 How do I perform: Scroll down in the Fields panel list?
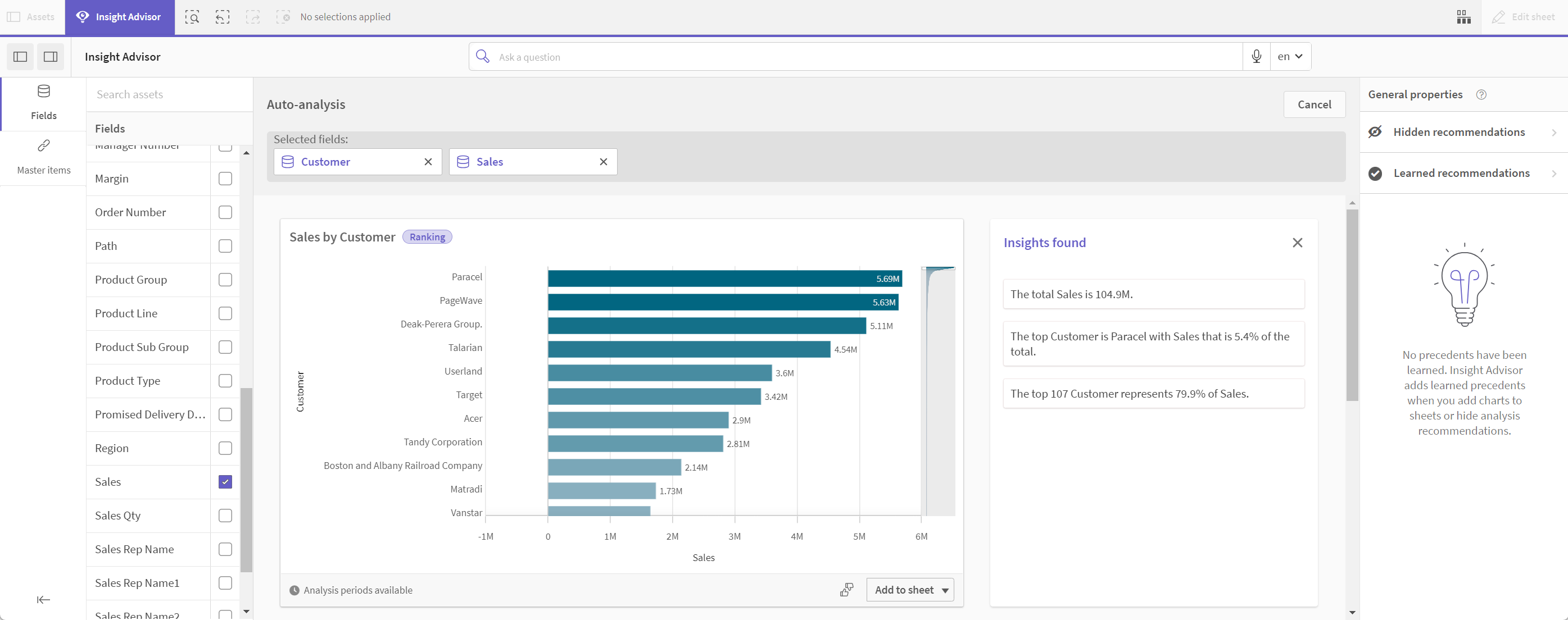(246, 611)
